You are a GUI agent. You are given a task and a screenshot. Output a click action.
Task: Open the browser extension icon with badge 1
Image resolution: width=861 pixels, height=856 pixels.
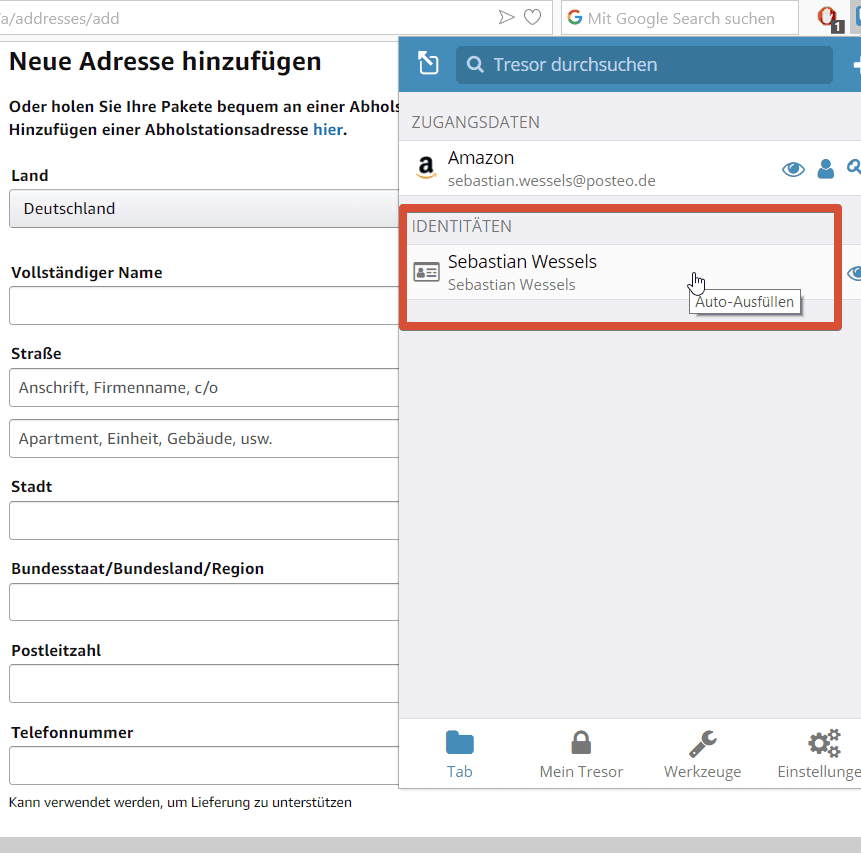pos(829,19)
